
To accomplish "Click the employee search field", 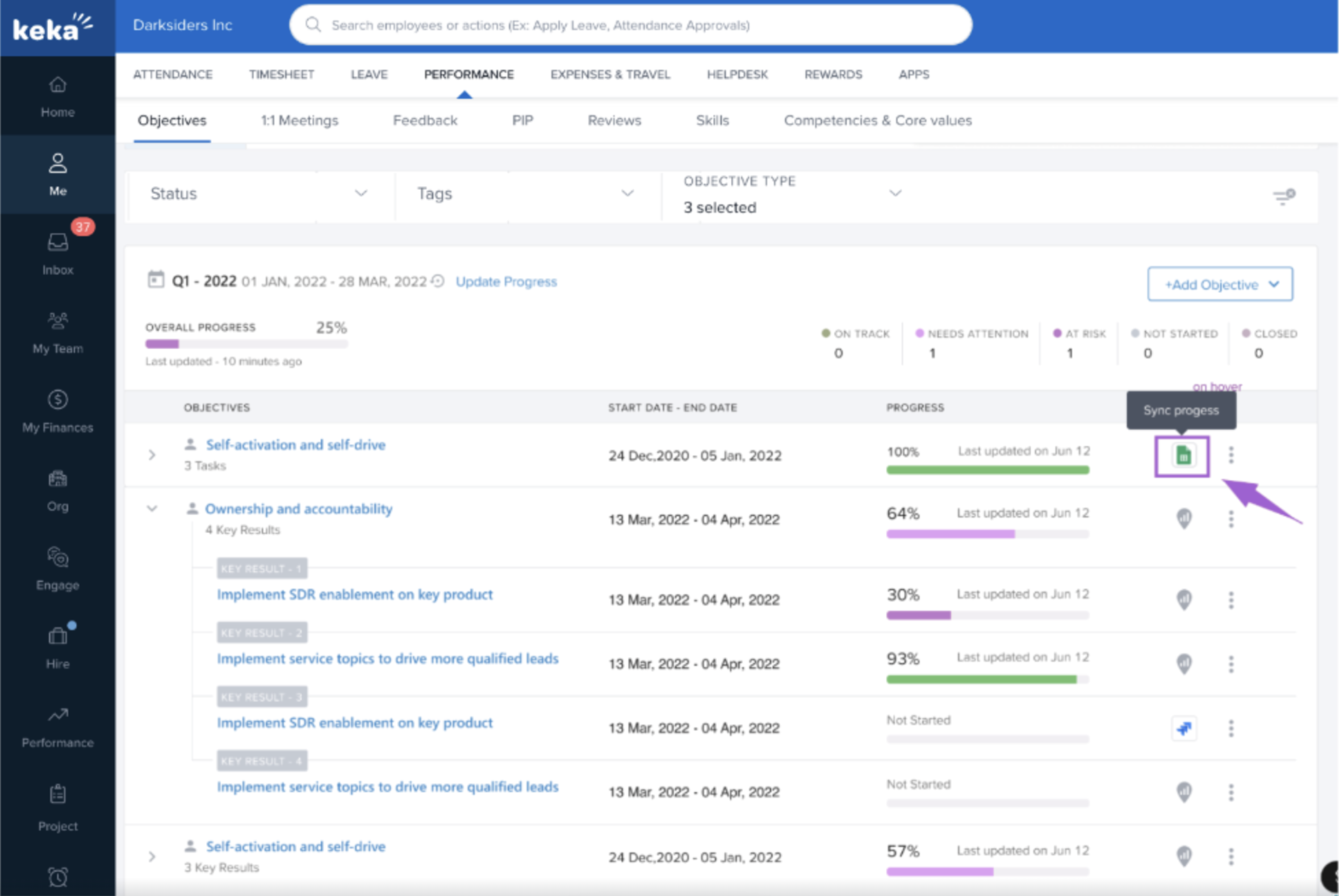I will (630, 25).
